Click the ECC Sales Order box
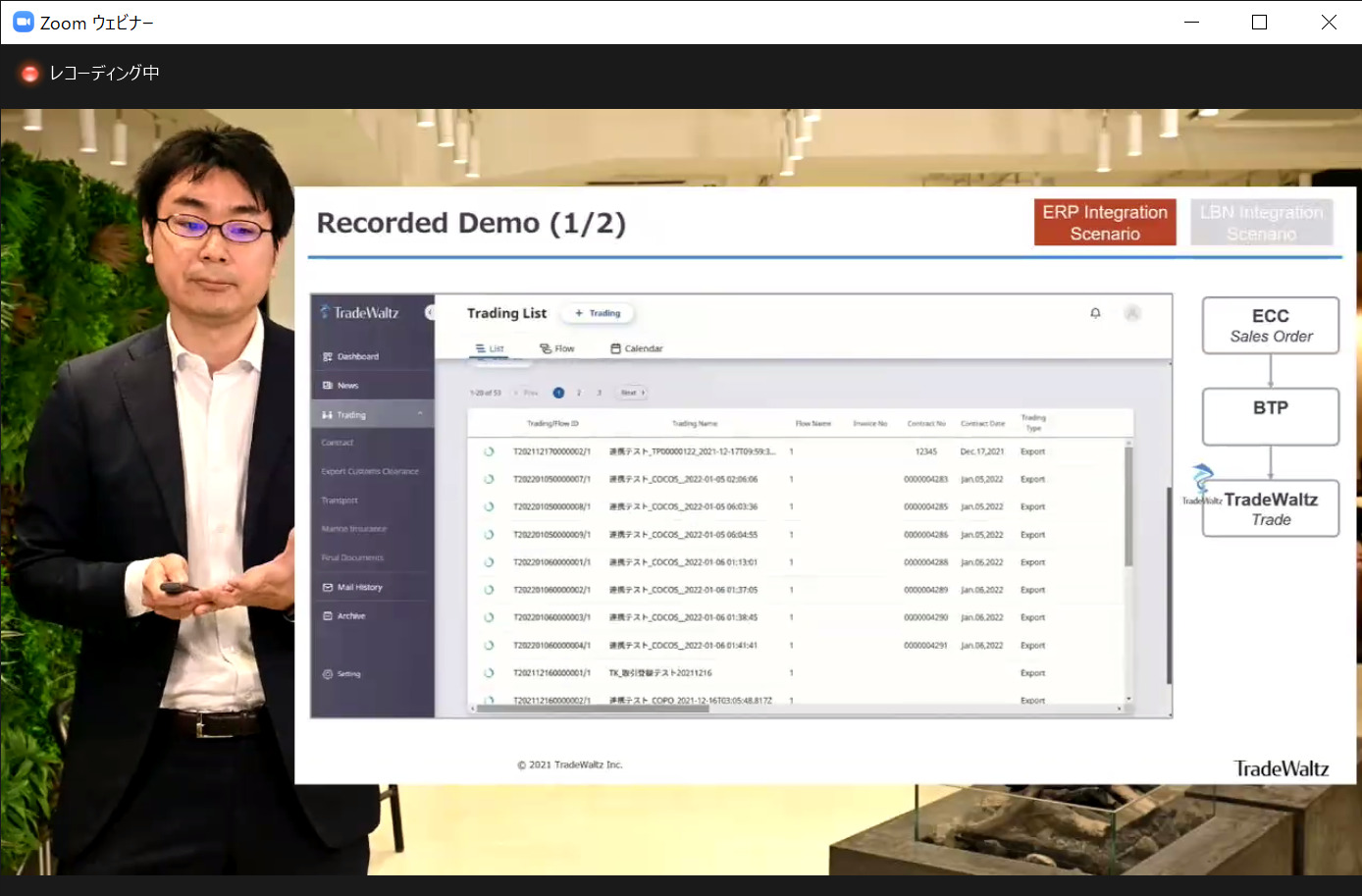Screen dimensions: 1362x896 coord(1271,326)
